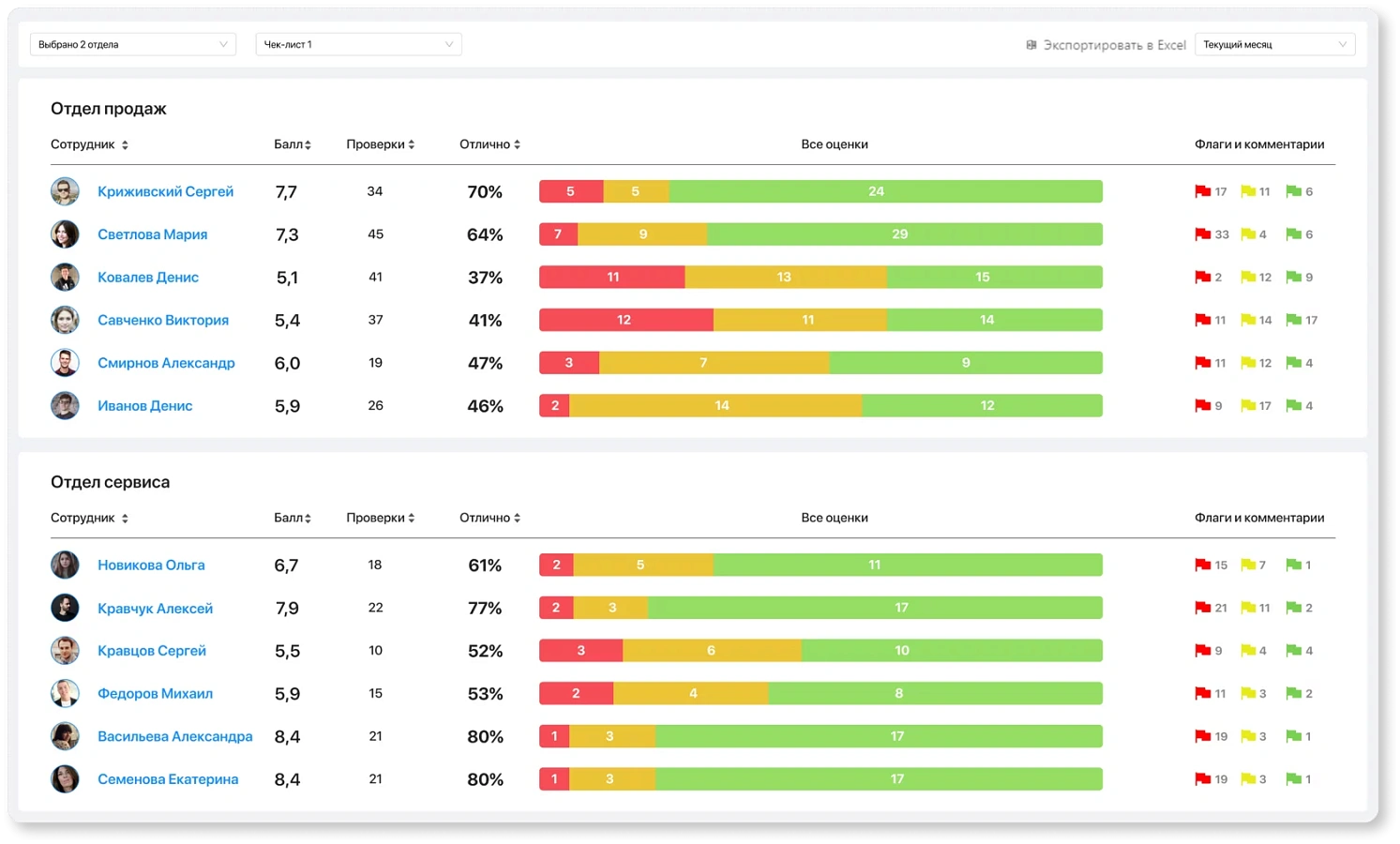The image size is (1400, 844).
Task: Click red flag icon for Новикова Ольга
Action: point(1202,565)
